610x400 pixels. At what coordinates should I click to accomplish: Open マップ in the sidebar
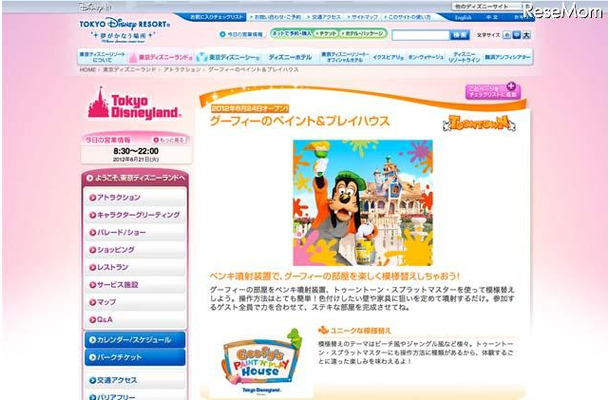tap(135, 302)
